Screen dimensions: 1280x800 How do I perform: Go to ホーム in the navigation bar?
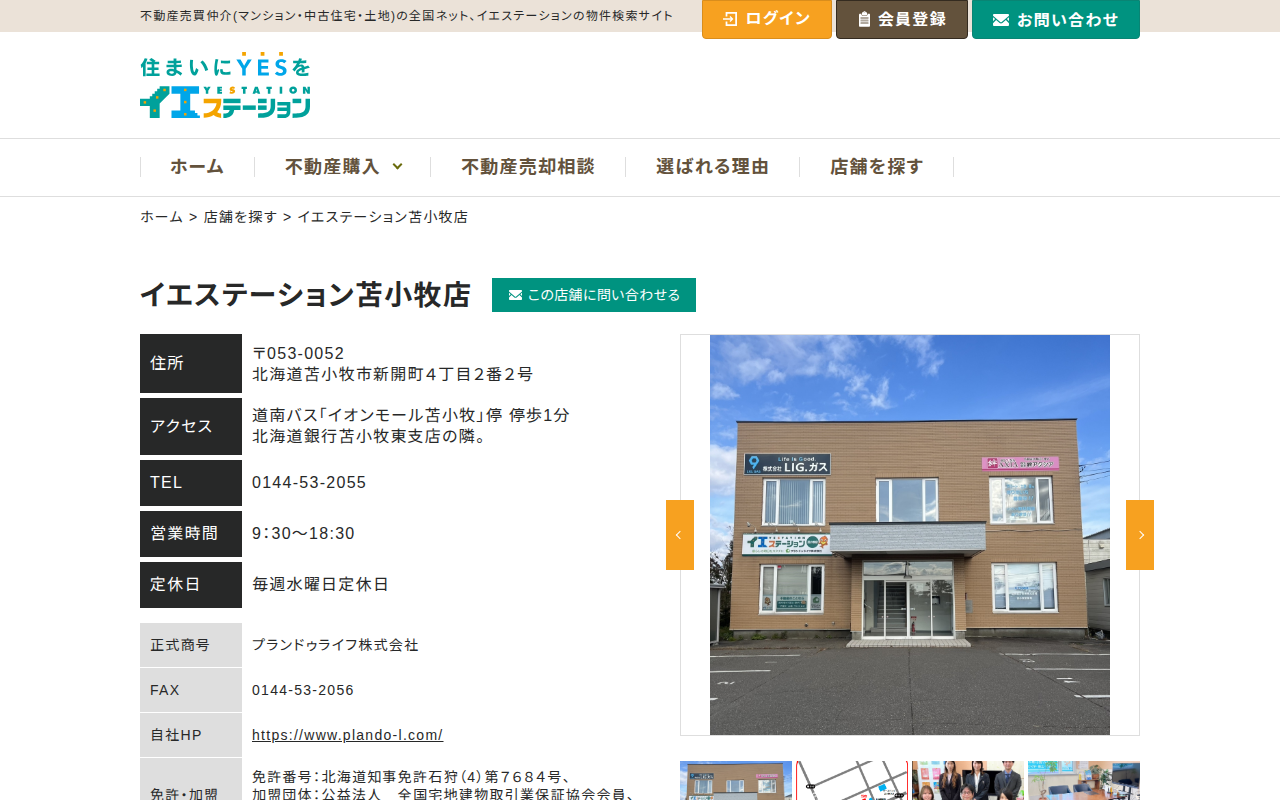[197, 167]
